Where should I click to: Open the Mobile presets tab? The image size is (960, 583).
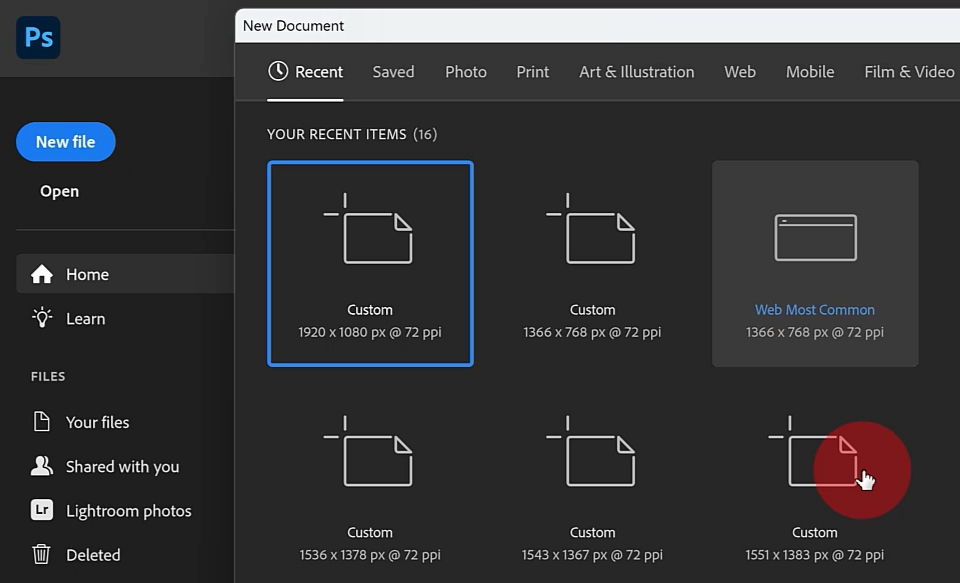pos(810,72)
